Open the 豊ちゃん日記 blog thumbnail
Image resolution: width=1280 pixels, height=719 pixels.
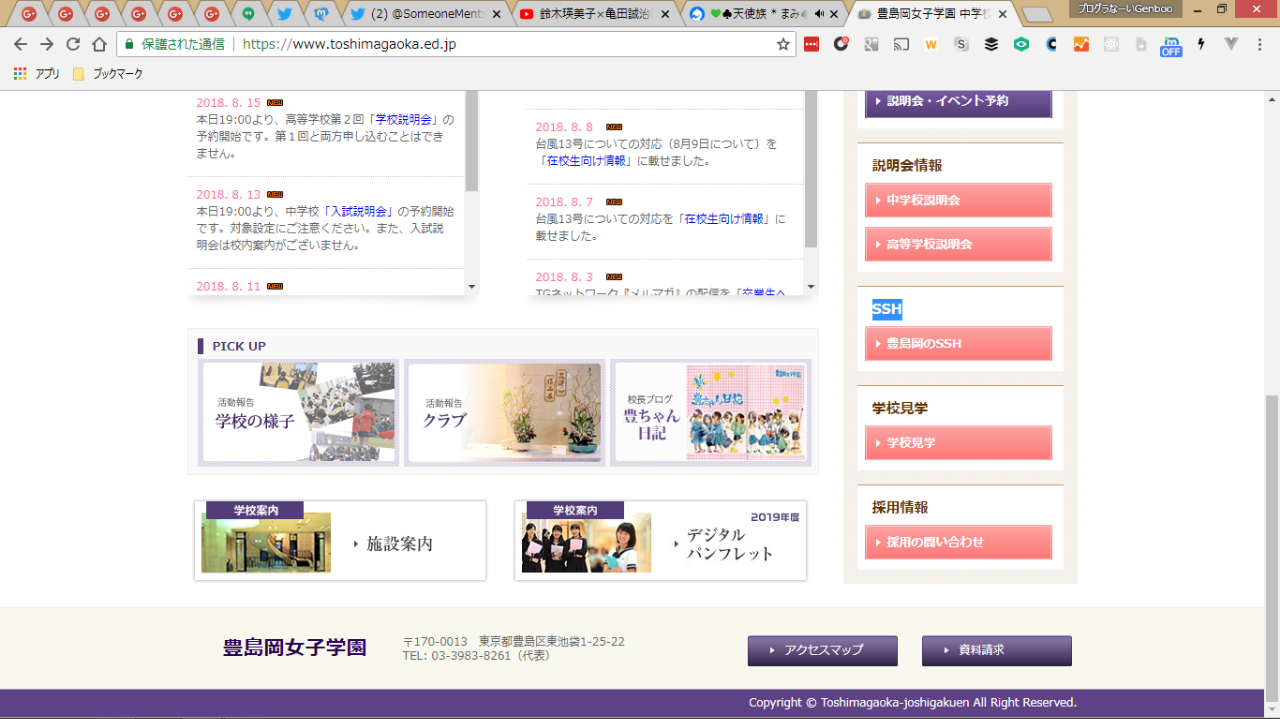tap(710, 412)
